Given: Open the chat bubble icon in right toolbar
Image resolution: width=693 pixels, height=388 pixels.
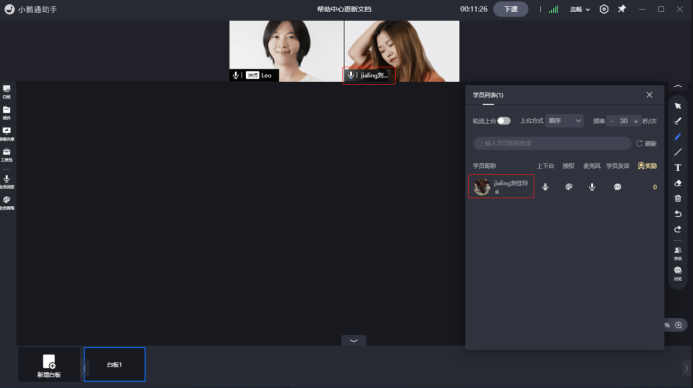Looking at the screenshot, I should click(x=678, y=273).
